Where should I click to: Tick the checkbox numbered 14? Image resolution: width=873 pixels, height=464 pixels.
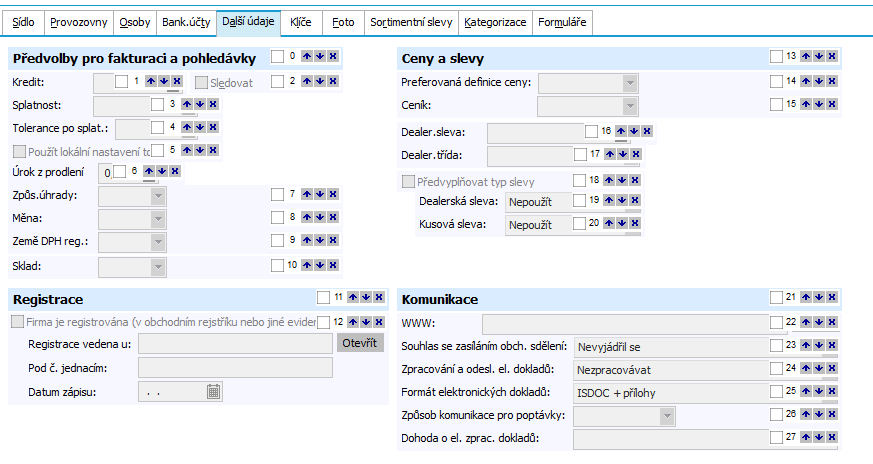coord(776,81)
